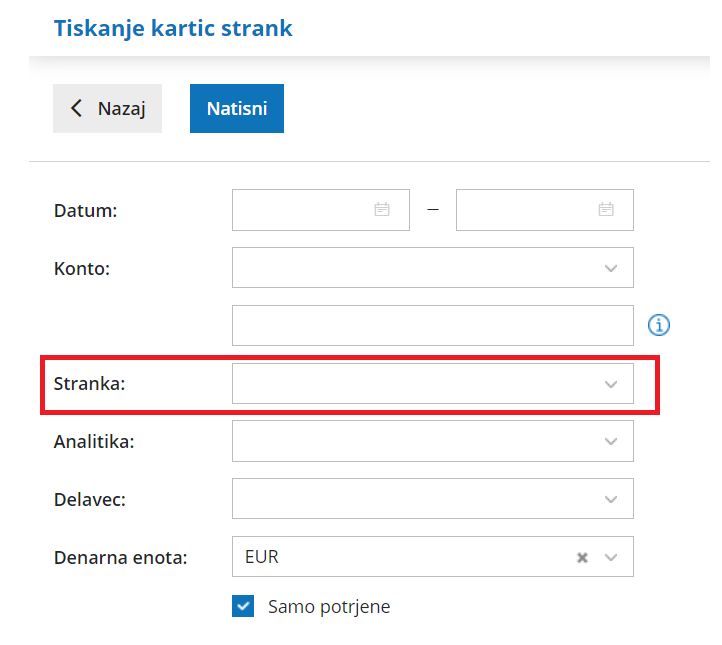Click the Tiskanje kartic strank heading
This screenshot has width=722, height=645.
pos(173,28)
